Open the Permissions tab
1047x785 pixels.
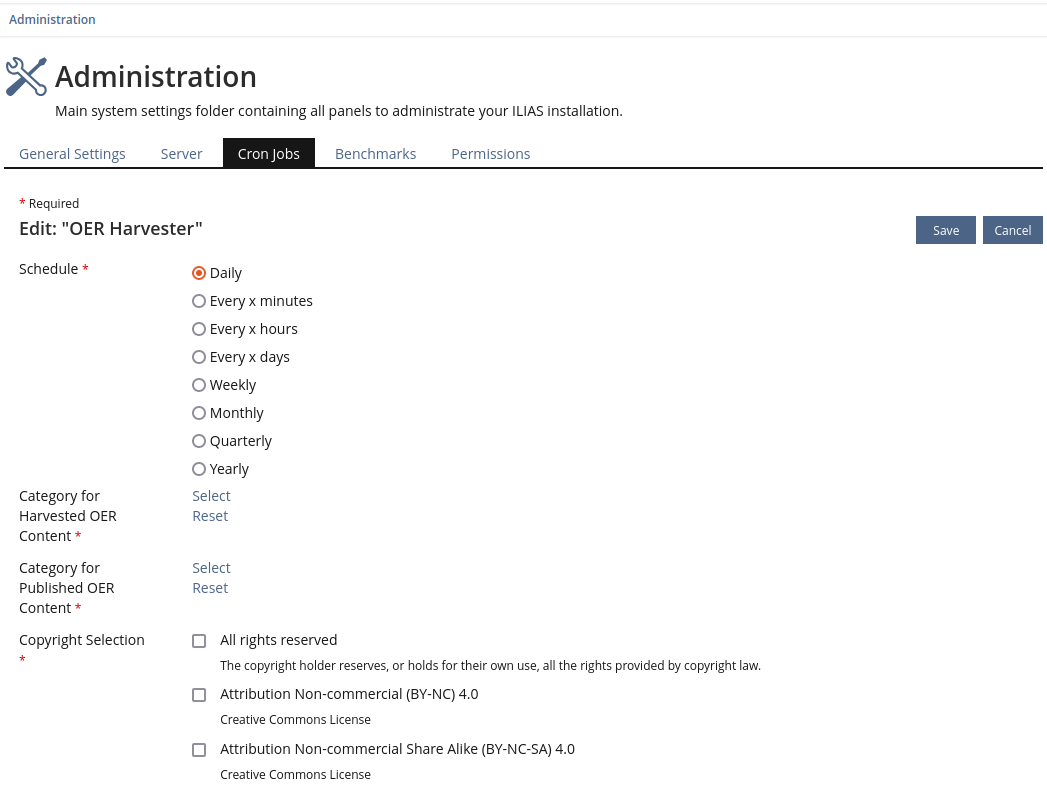(490, 154)
